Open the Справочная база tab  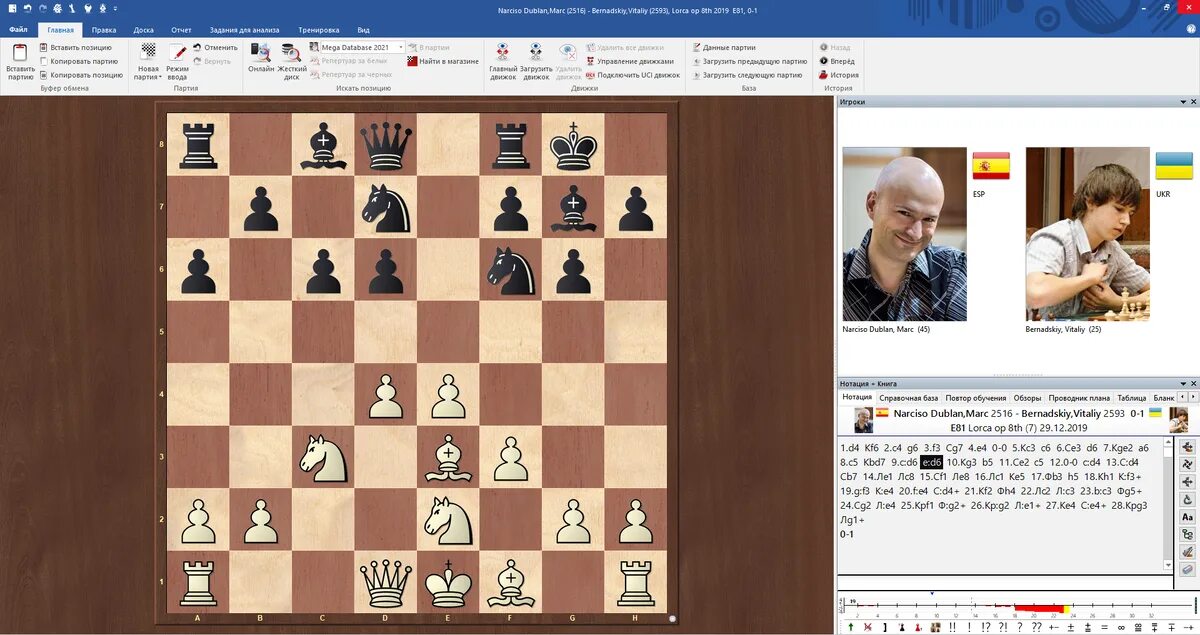[908, 398]
